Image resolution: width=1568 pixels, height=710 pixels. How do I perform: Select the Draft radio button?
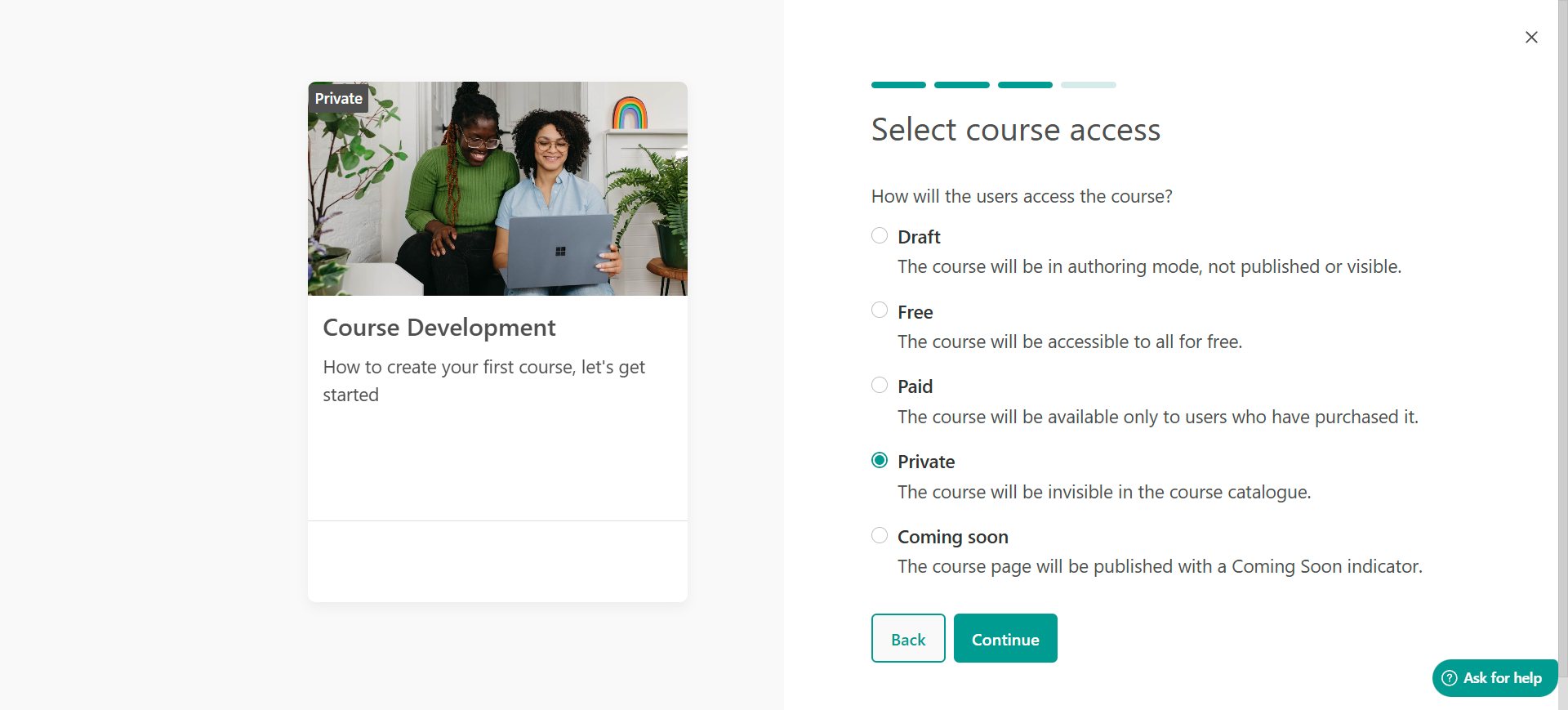tap(880, 236)
